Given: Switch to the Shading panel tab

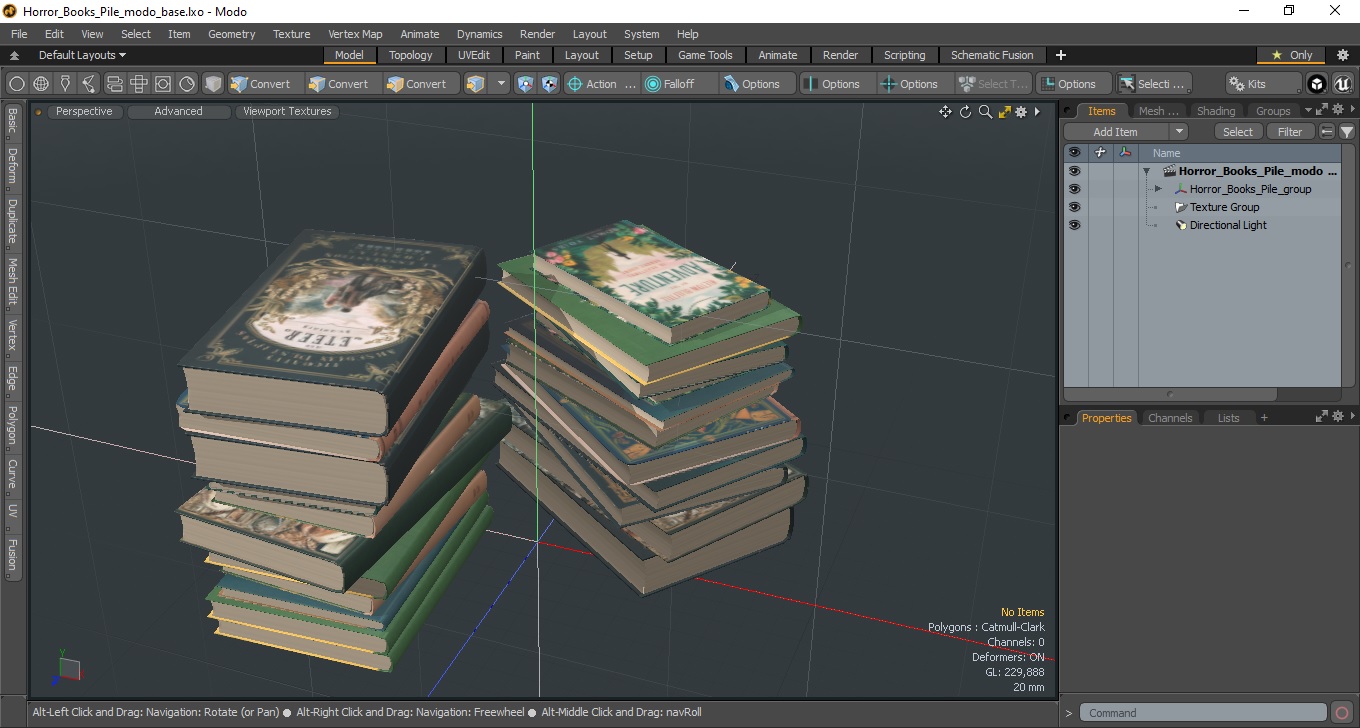Looking at the screenshot, I should [1215, 111].
